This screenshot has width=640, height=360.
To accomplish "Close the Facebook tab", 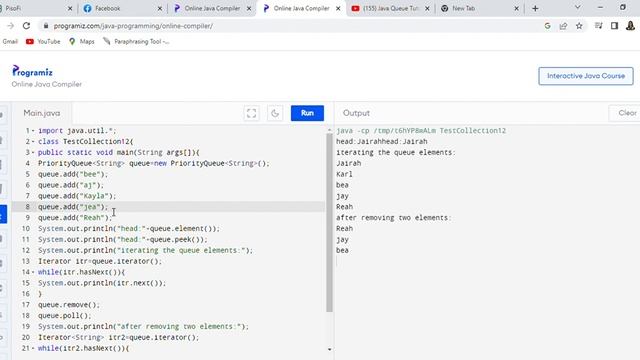I will 160,8.
